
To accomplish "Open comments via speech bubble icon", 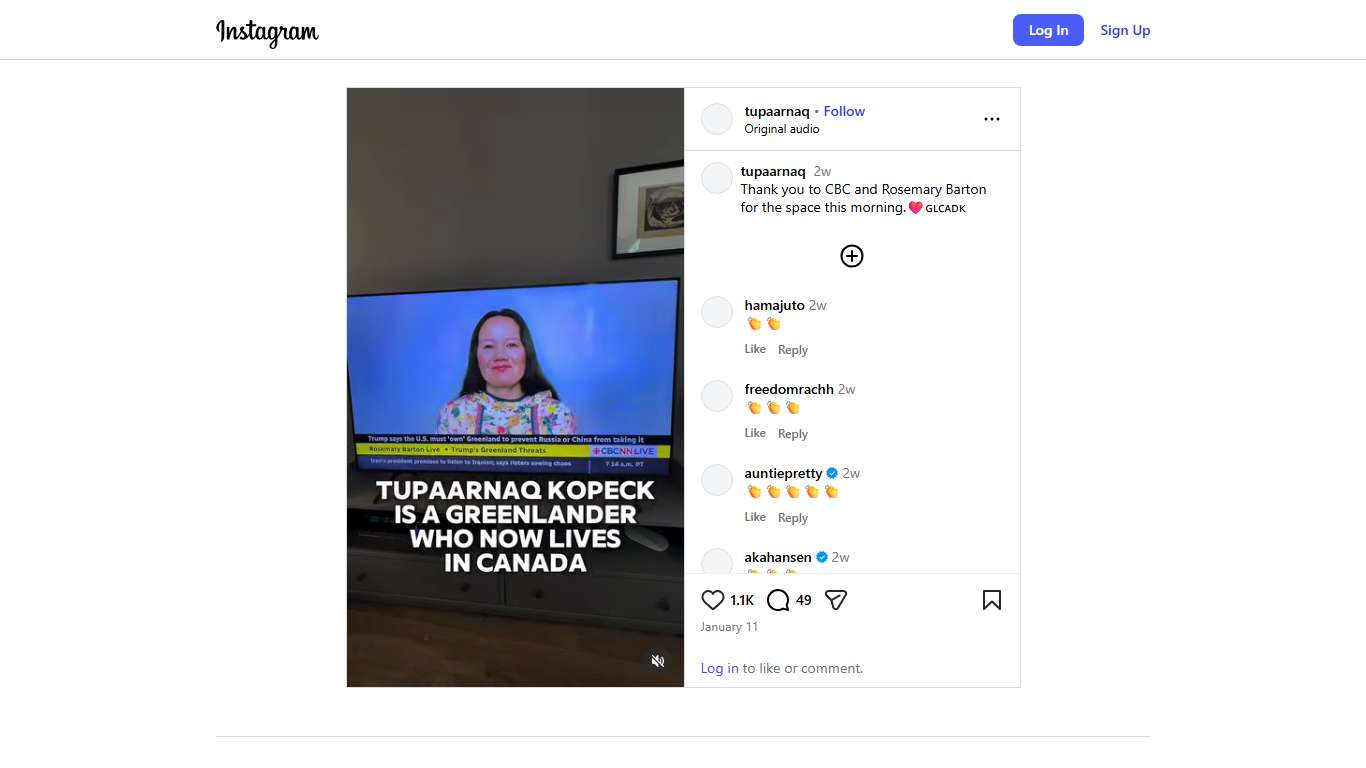I will click(x=778, y=600).
